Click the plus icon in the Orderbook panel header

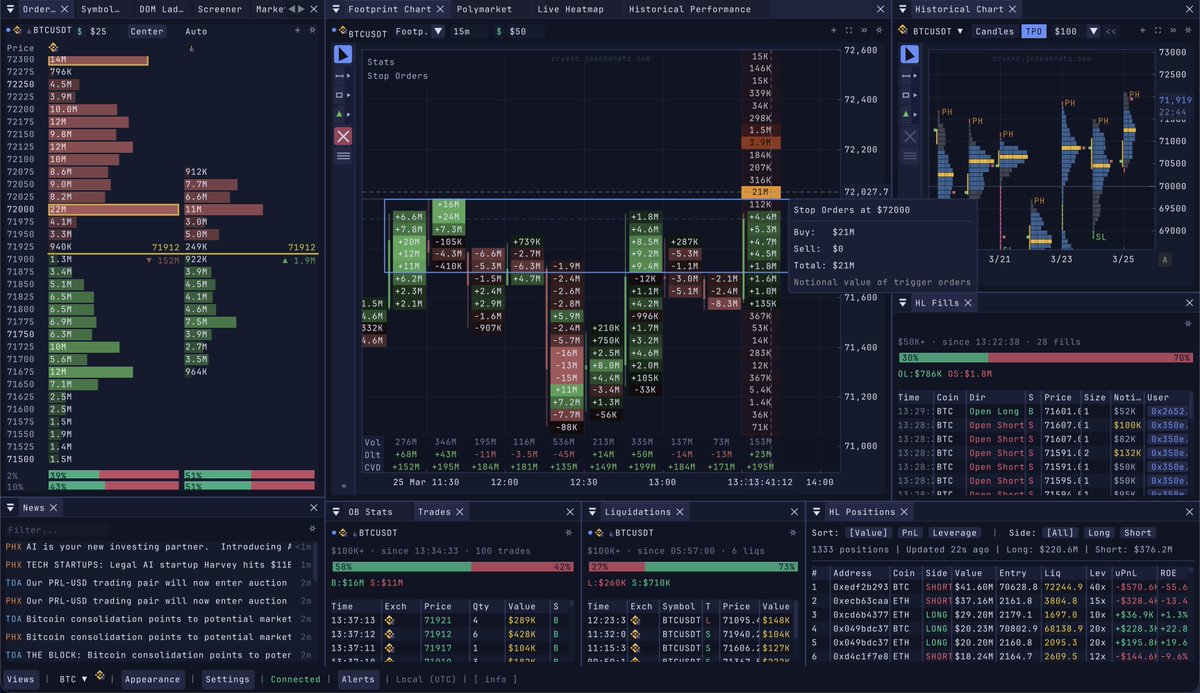click(297, 31)
